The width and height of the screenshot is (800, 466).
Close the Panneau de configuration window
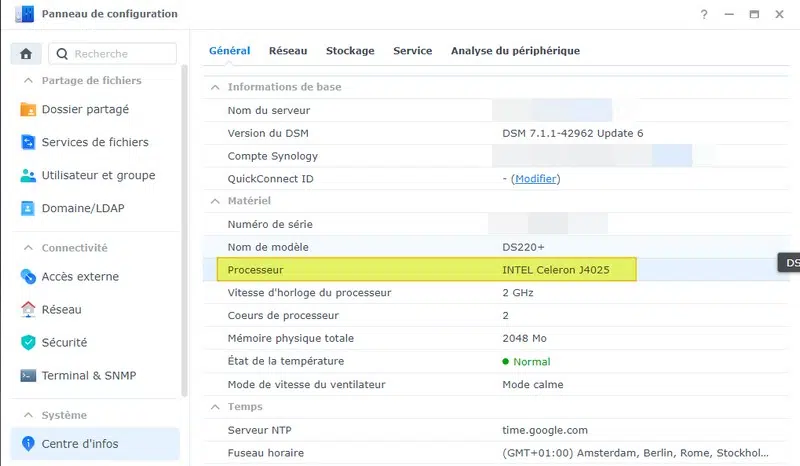point(779,14)
